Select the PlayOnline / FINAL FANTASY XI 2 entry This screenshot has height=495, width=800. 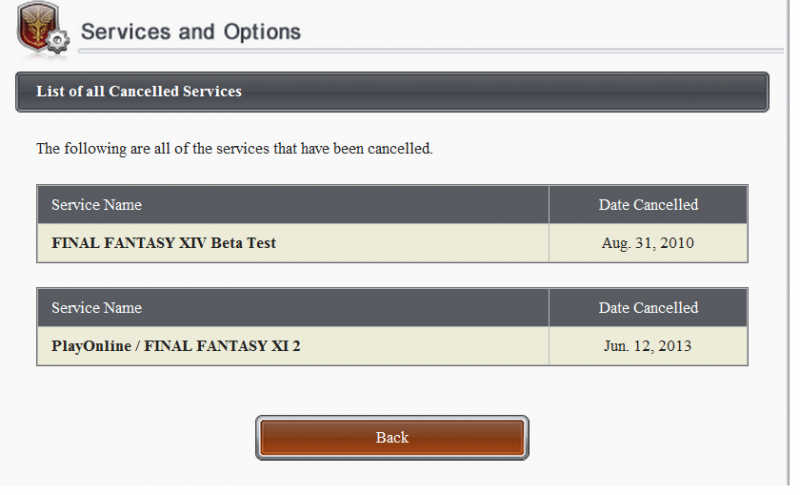(x=392, y=346)
